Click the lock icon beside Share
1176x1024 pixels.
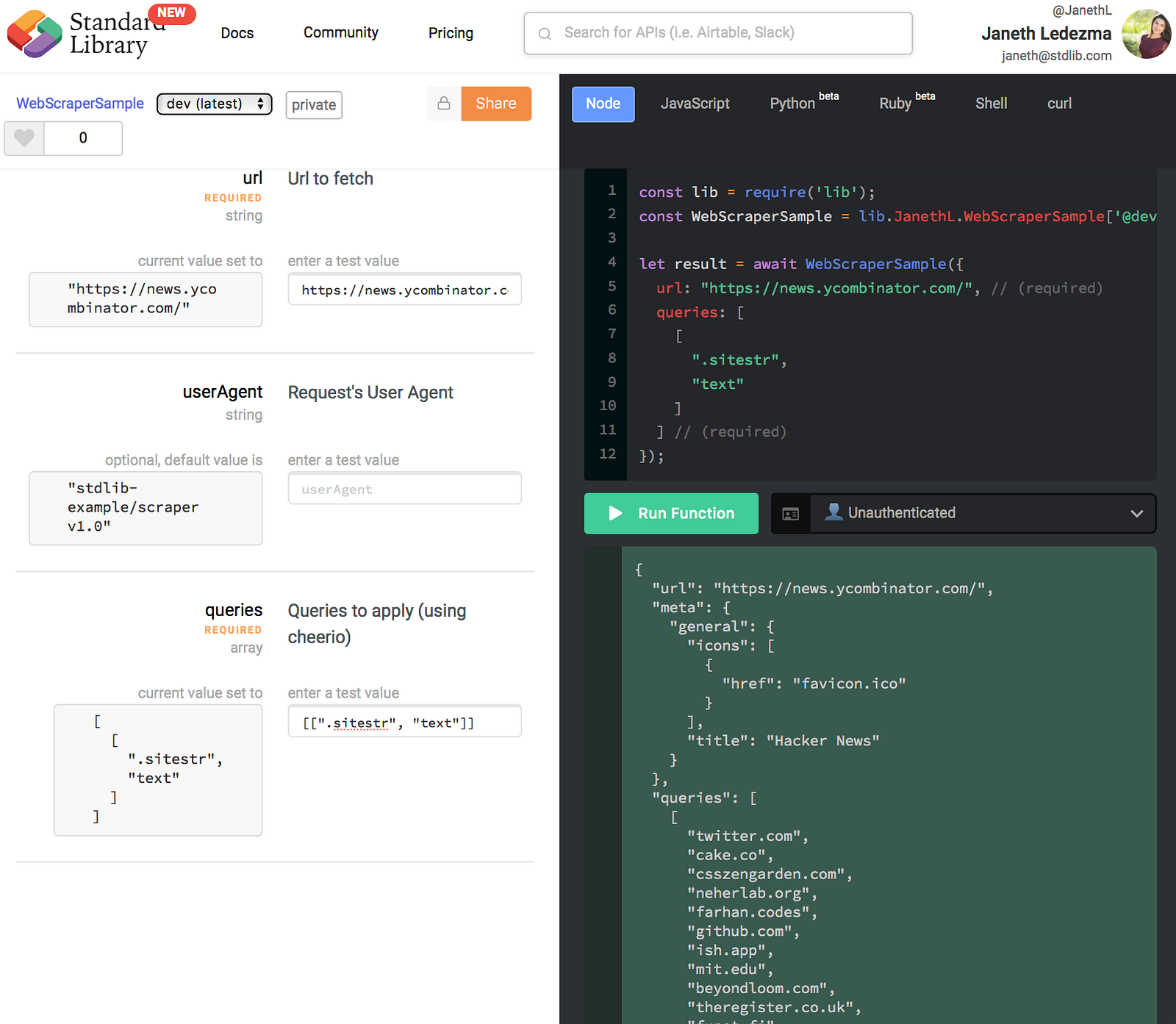pyautogui.click(x=444, y=104)
